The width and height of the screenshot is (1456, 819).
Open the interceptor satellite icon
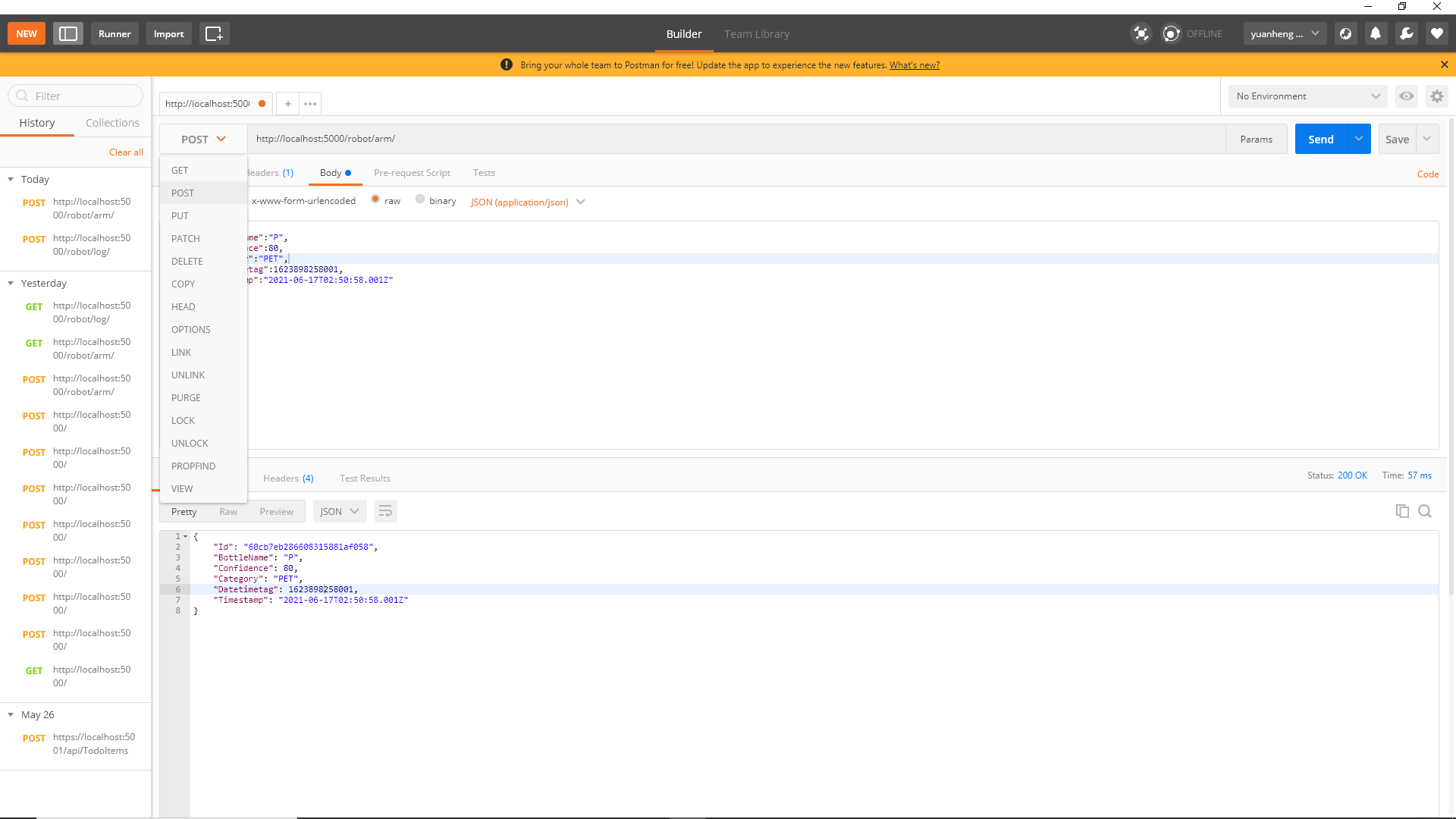coord(1141,33)
